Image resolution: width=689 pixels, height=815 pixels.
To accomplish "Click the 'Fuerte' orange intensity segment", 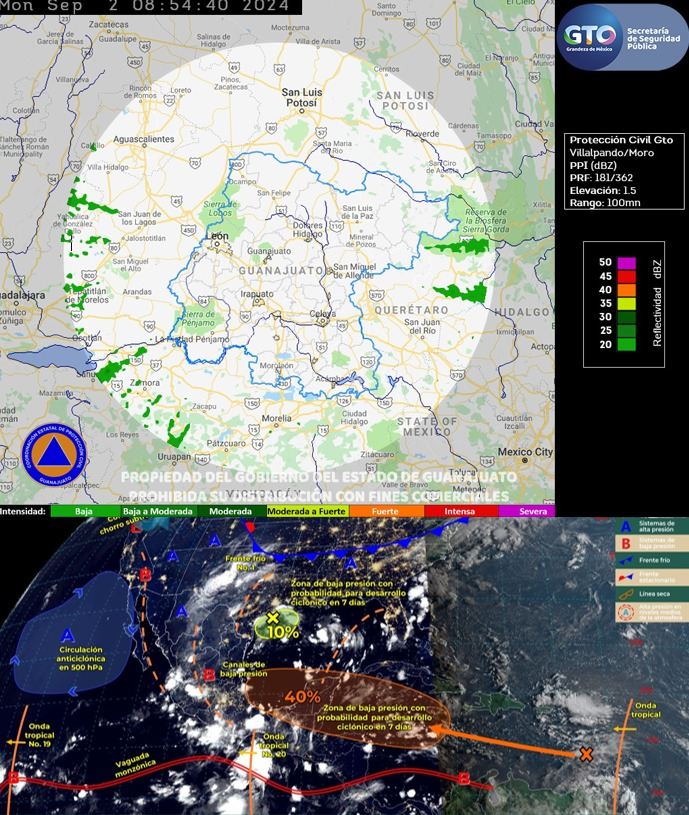I will tap(386, 511).
